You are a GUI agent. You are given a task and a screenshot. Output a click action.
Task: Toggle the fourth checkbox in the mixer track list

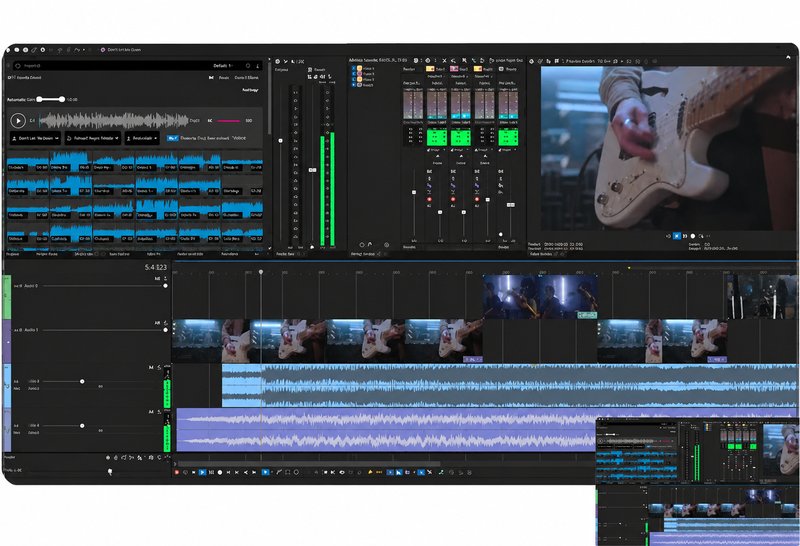[x=353, y=85]
